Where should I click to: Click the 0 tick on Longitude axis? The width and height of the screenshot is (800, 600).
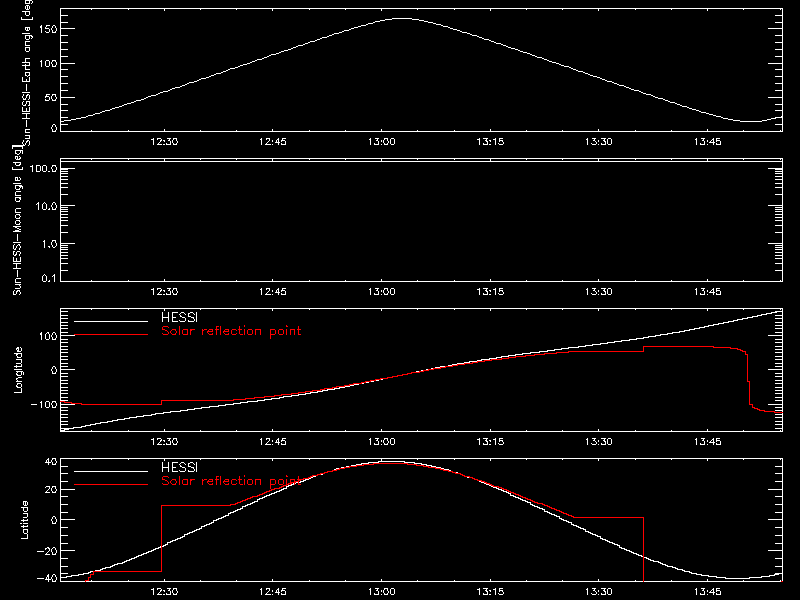[54, 370]
